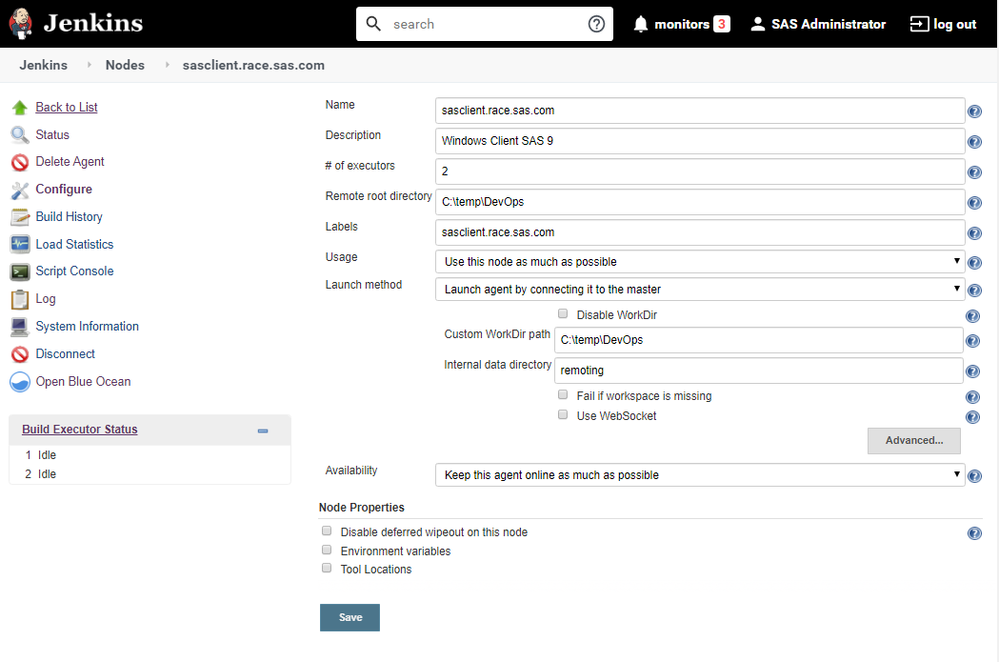Open the Usage dropdown
Image resolution: width=999 pixels, height=662 pixels.
tap(700, 262)
